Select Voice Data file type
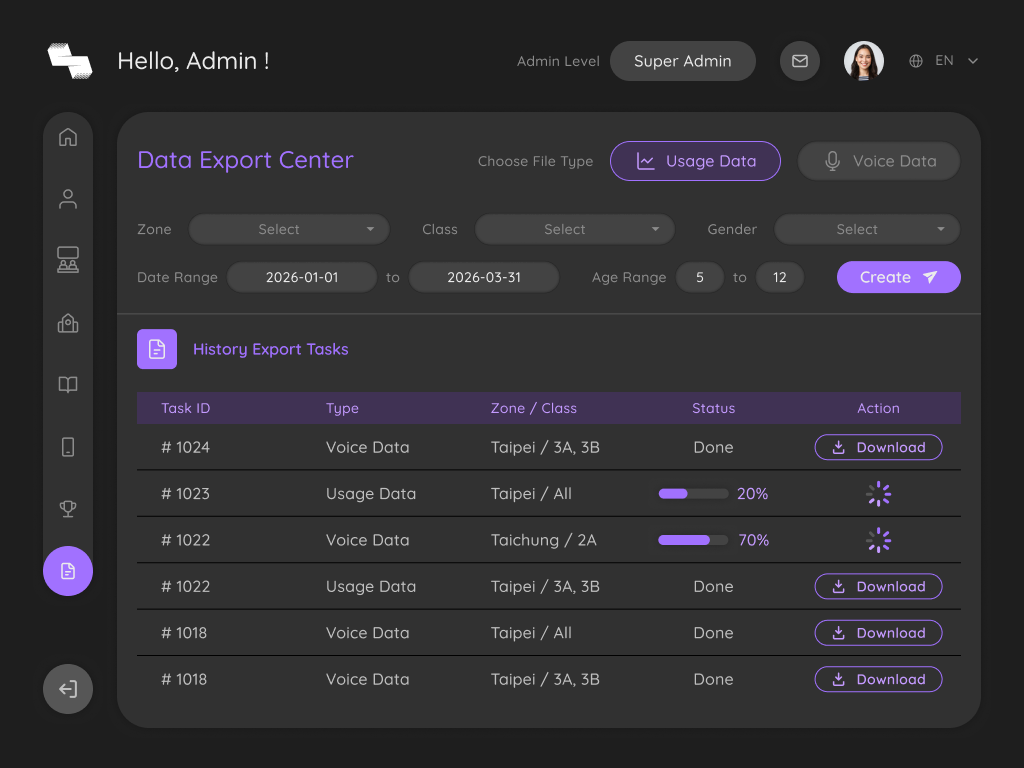1024x768 pixels. point(879,161)
